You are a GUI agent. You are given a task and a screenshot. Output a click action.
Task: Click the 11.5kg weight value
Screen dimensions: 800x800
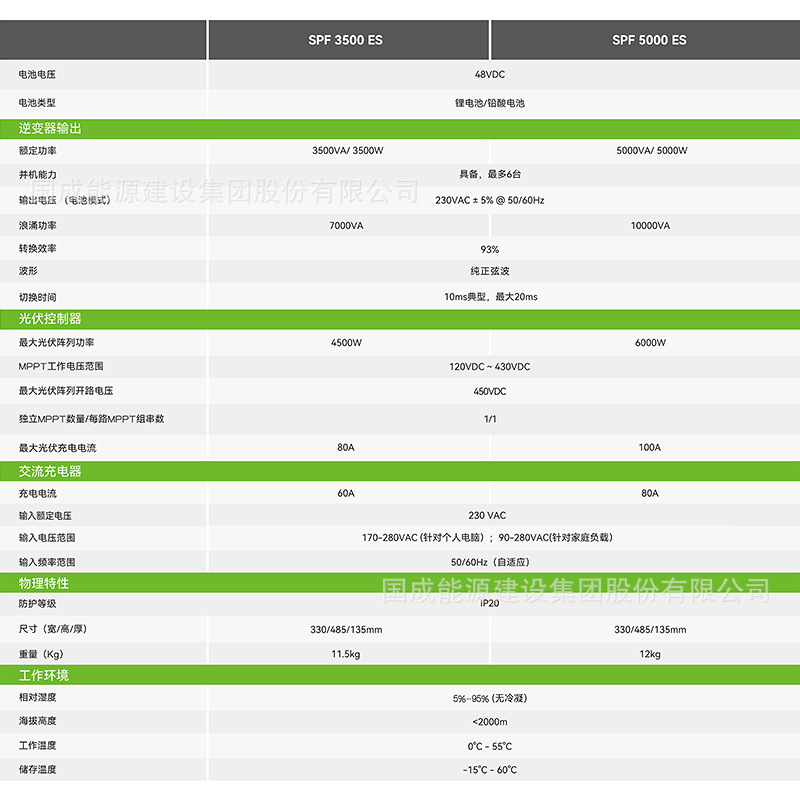pyautogui.click(x=345, y=654)
